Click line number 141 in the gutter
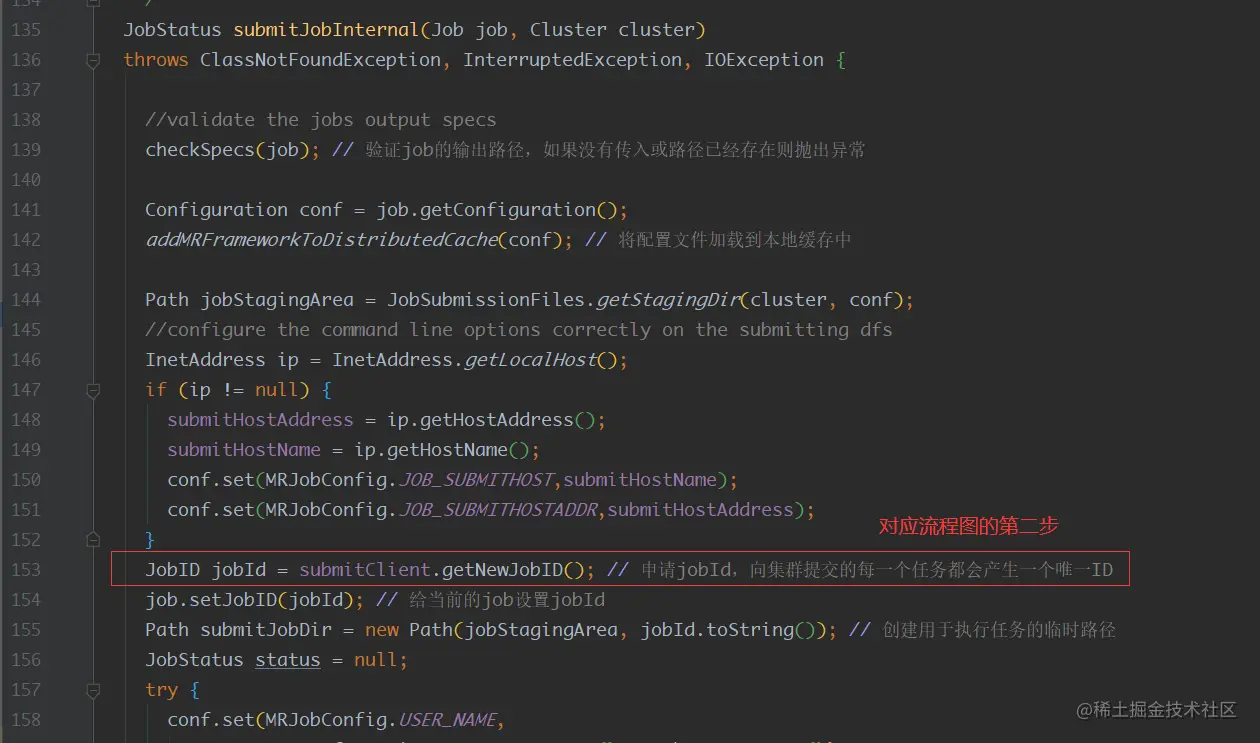1260x743 pixels. pyautogui.click(x=25, y=210)
